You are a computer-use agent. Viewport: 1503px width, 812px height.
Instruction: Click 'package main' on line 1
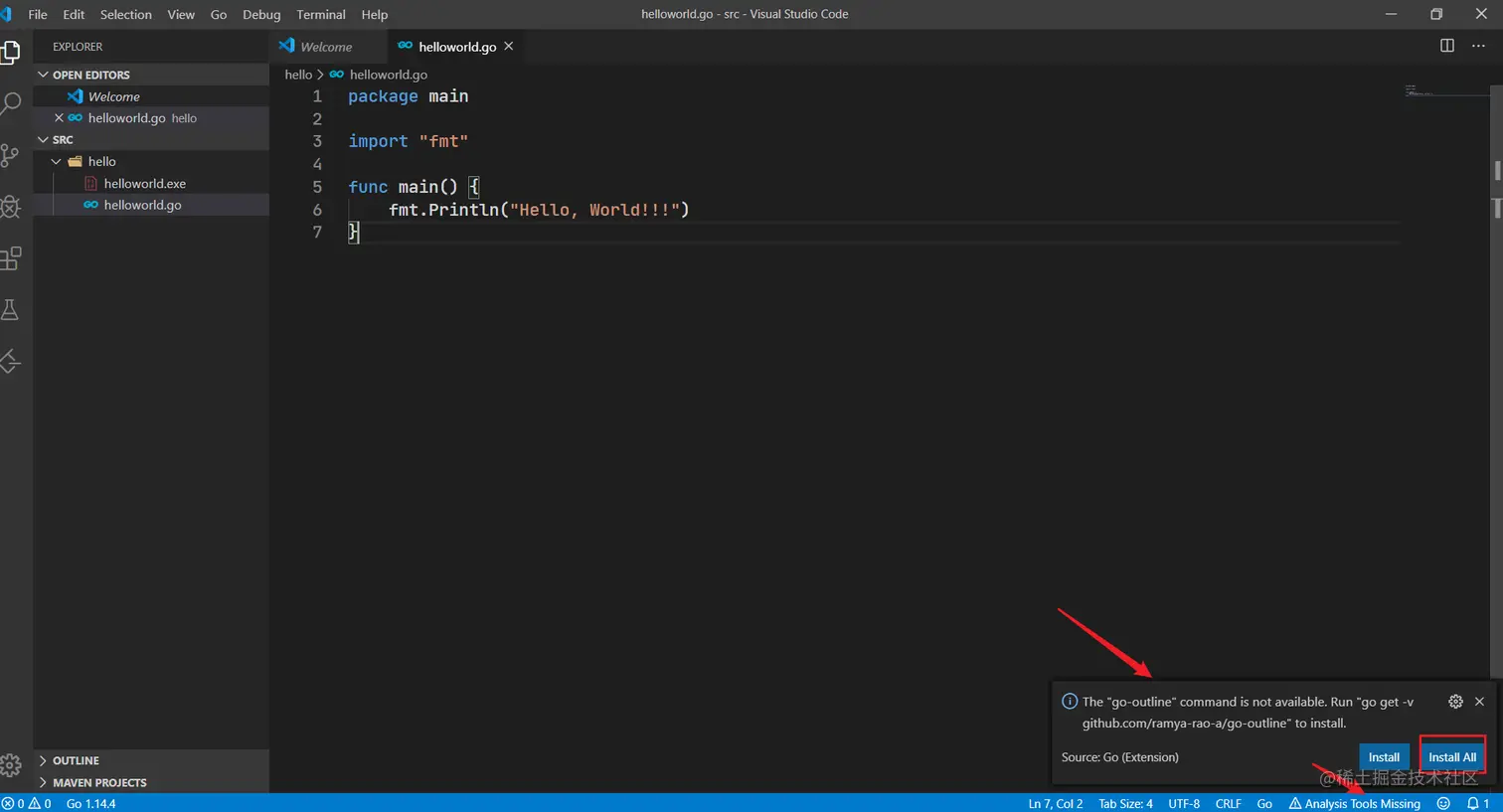coord(408,96)
